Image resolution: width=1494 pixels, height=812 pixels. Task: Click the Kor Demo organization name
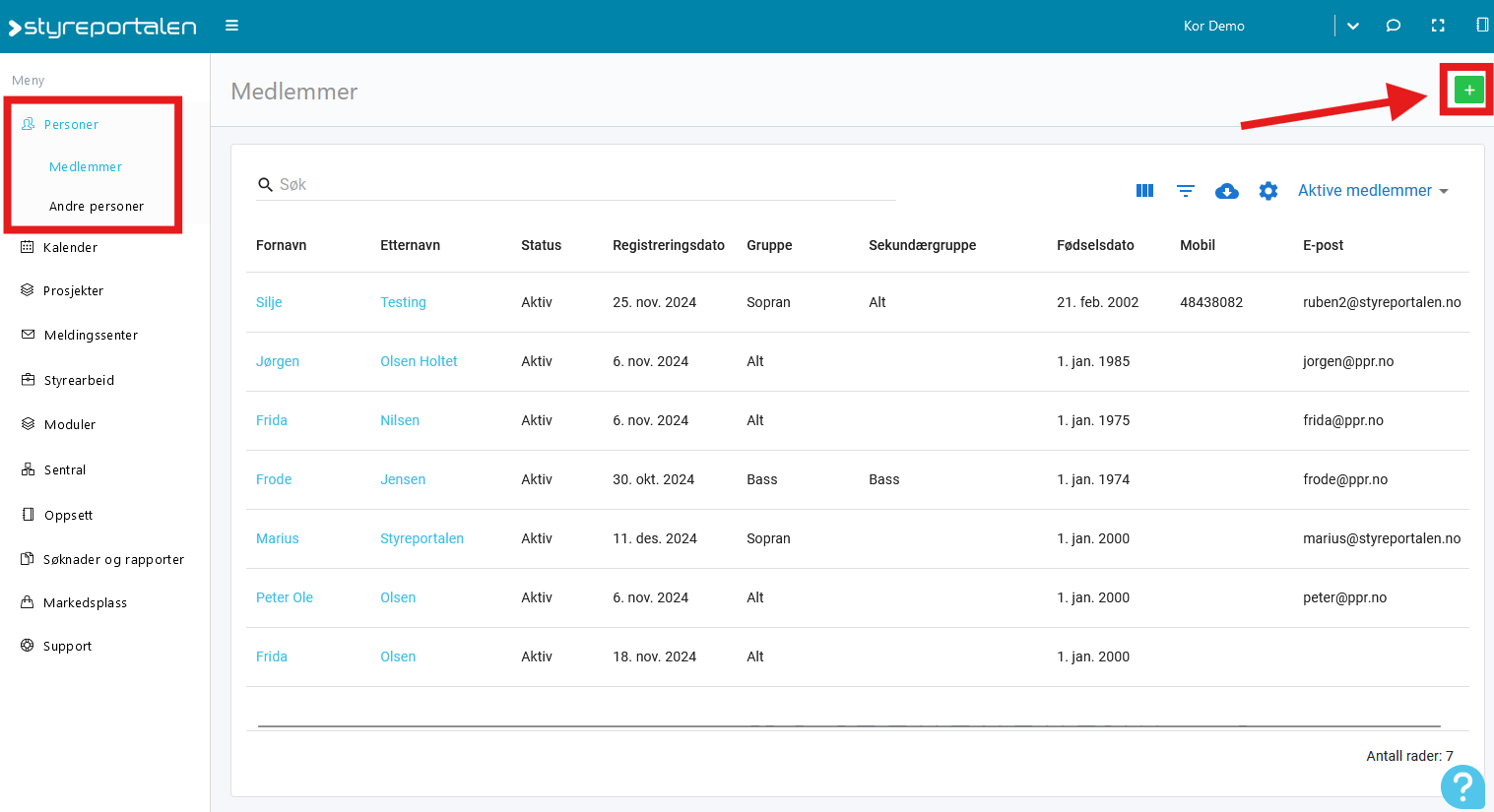tap(1213, 26)
